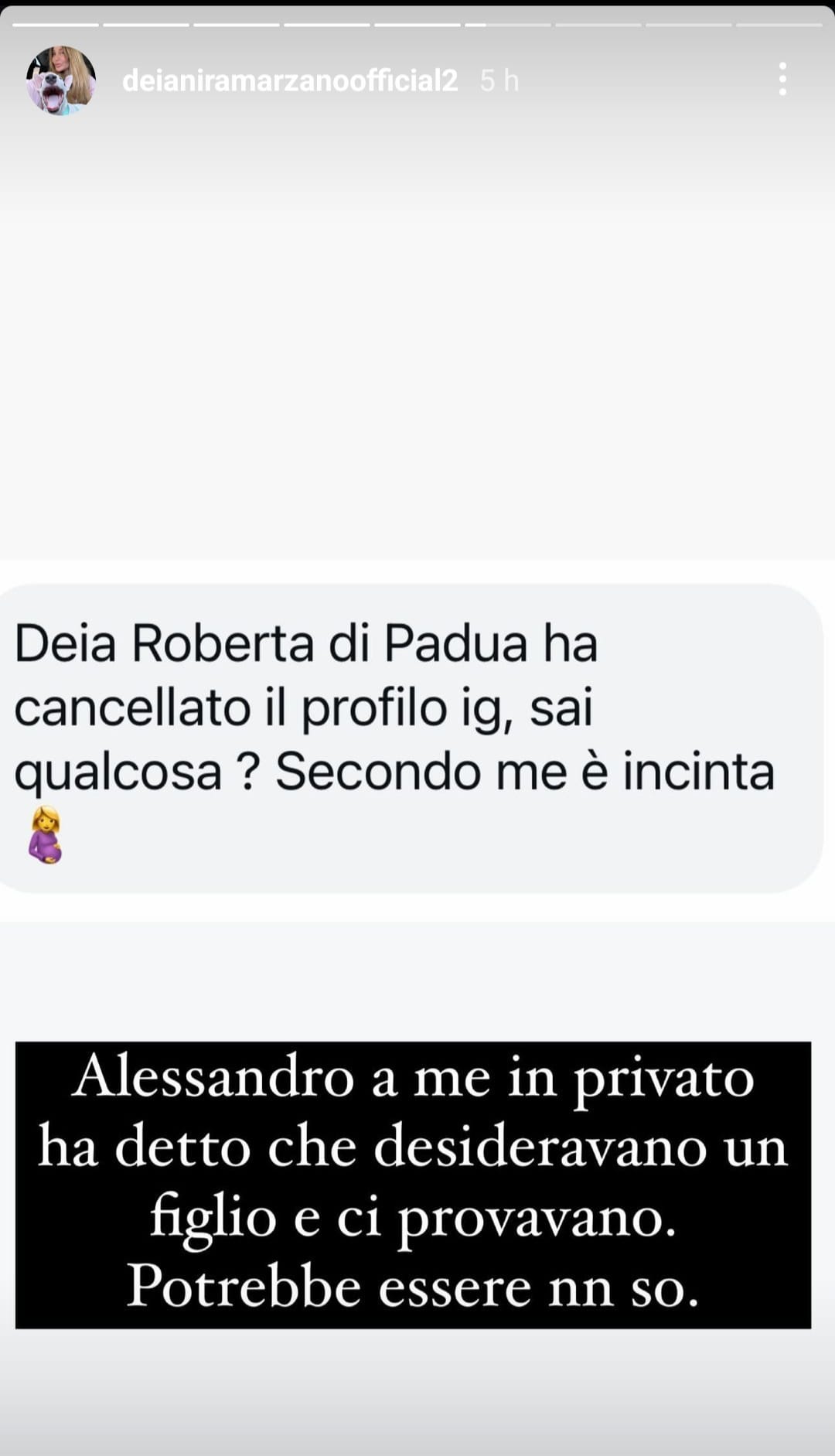Tap the fifth story progress segment
Screen dimensions: 835x1456
(x=417, y=25)
